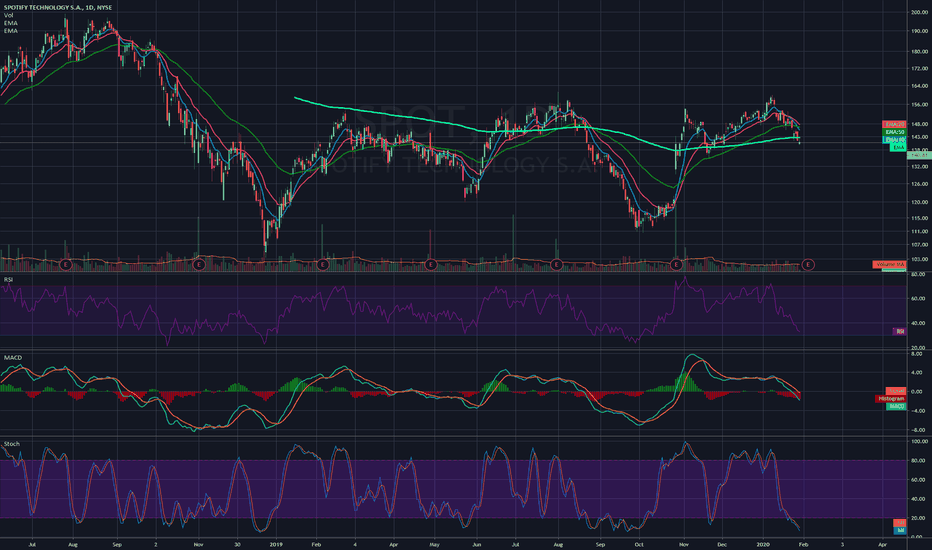The height and width of the screenshot is (550, 932).
Task: Click the red %D label in Stoch pane
Action: (x=900, y=523)
